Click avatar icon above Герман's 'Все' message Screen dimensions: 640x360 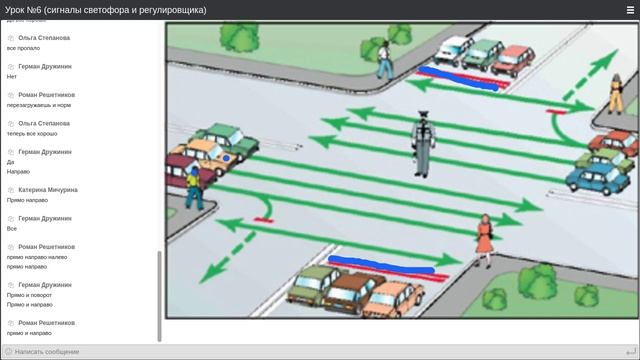[x=11, y=219]
